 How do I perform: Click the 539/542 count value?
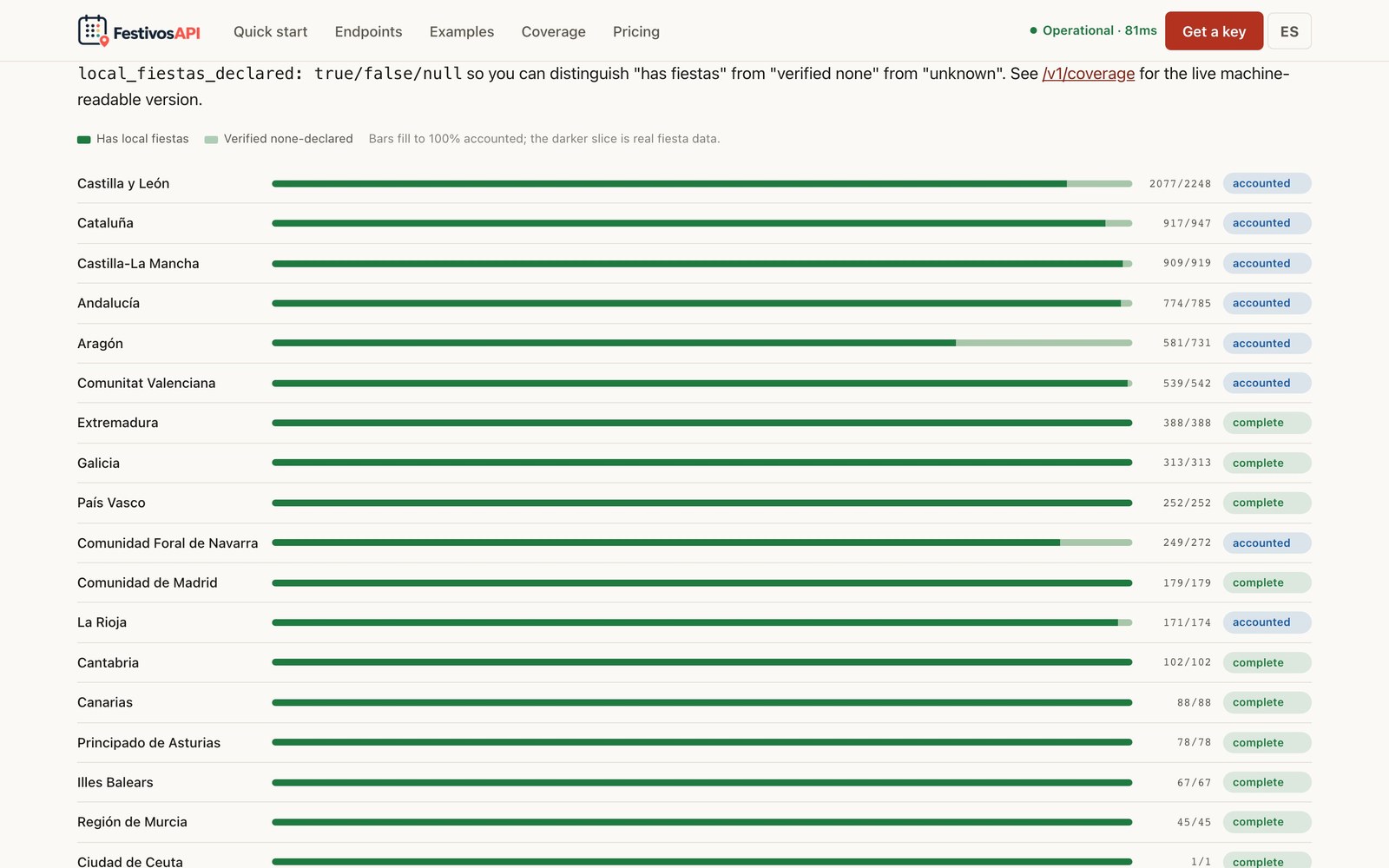coord(1187,383)
